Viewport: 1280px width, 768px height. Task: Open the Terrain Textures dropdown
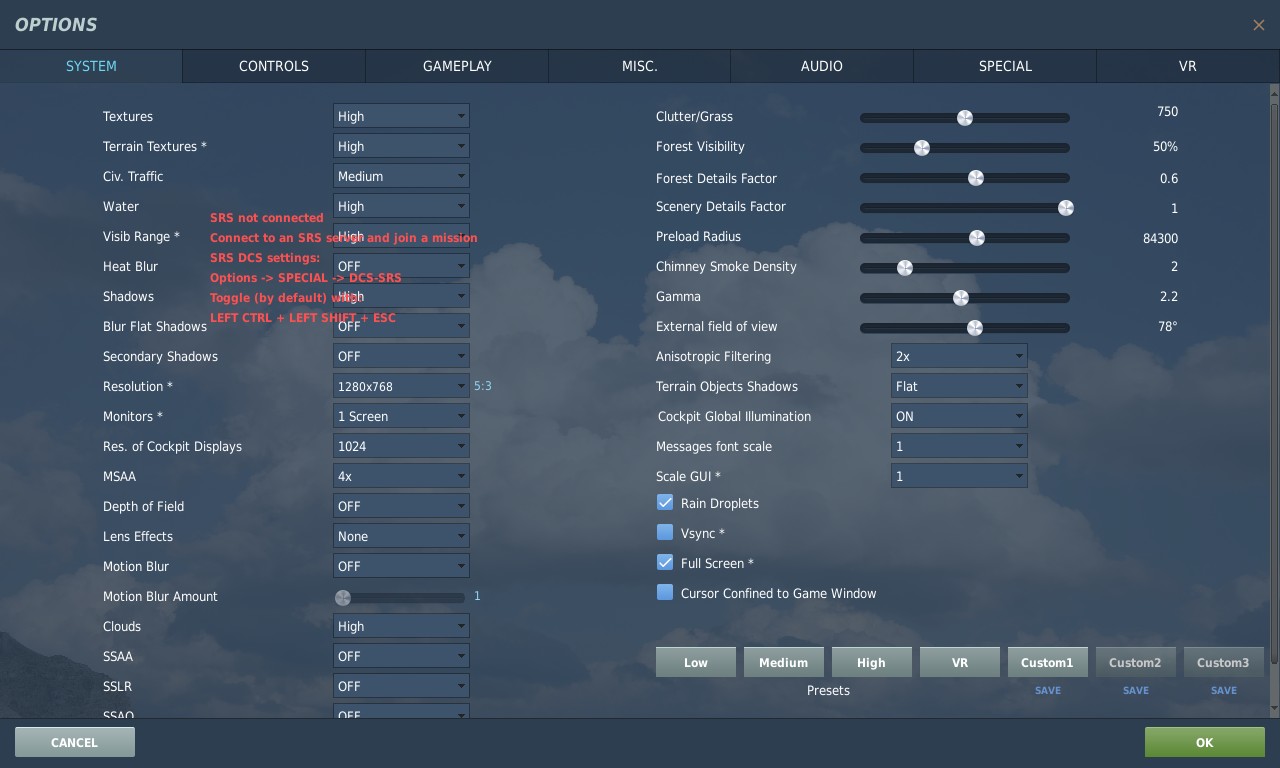coord(401,146)
